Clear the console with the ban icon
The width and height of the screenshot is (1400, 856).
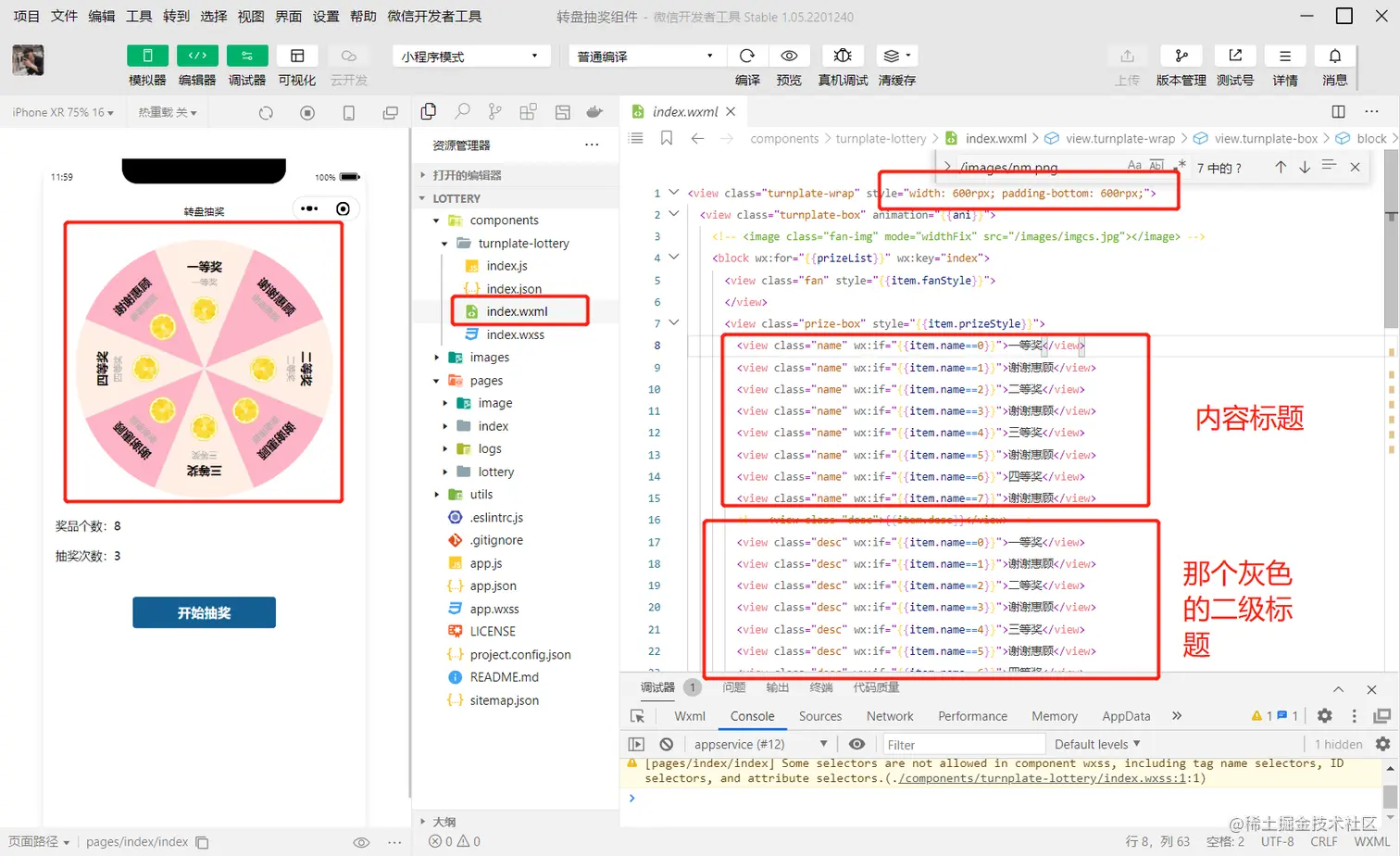pos(667,744)
